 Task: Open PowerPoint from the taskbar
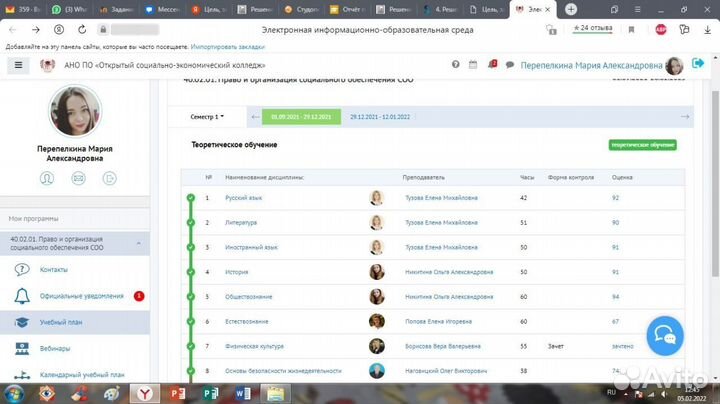177,394
